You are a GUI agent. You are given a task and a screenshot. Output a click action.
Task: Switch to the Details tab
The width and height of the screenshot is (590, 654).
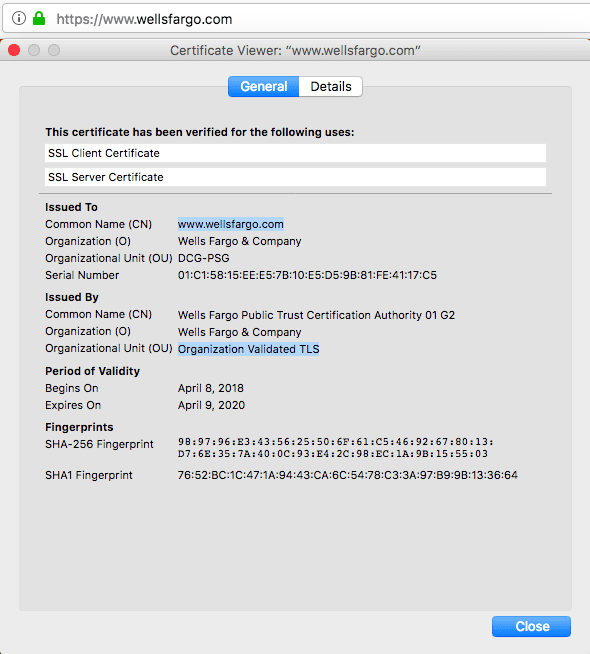click(331, 86)
